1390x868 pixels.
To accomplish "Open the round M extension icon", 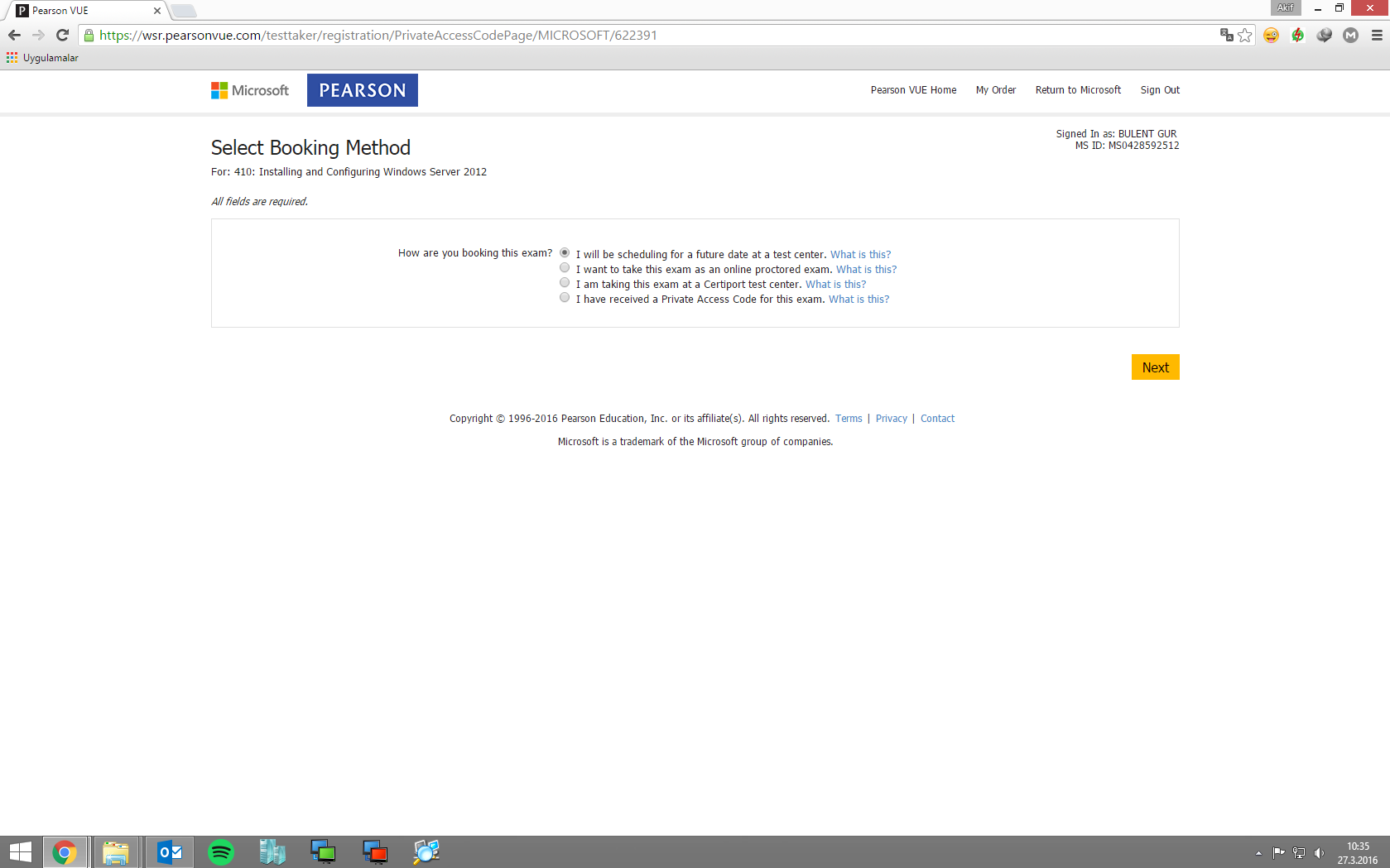I will click(1351, 35).
